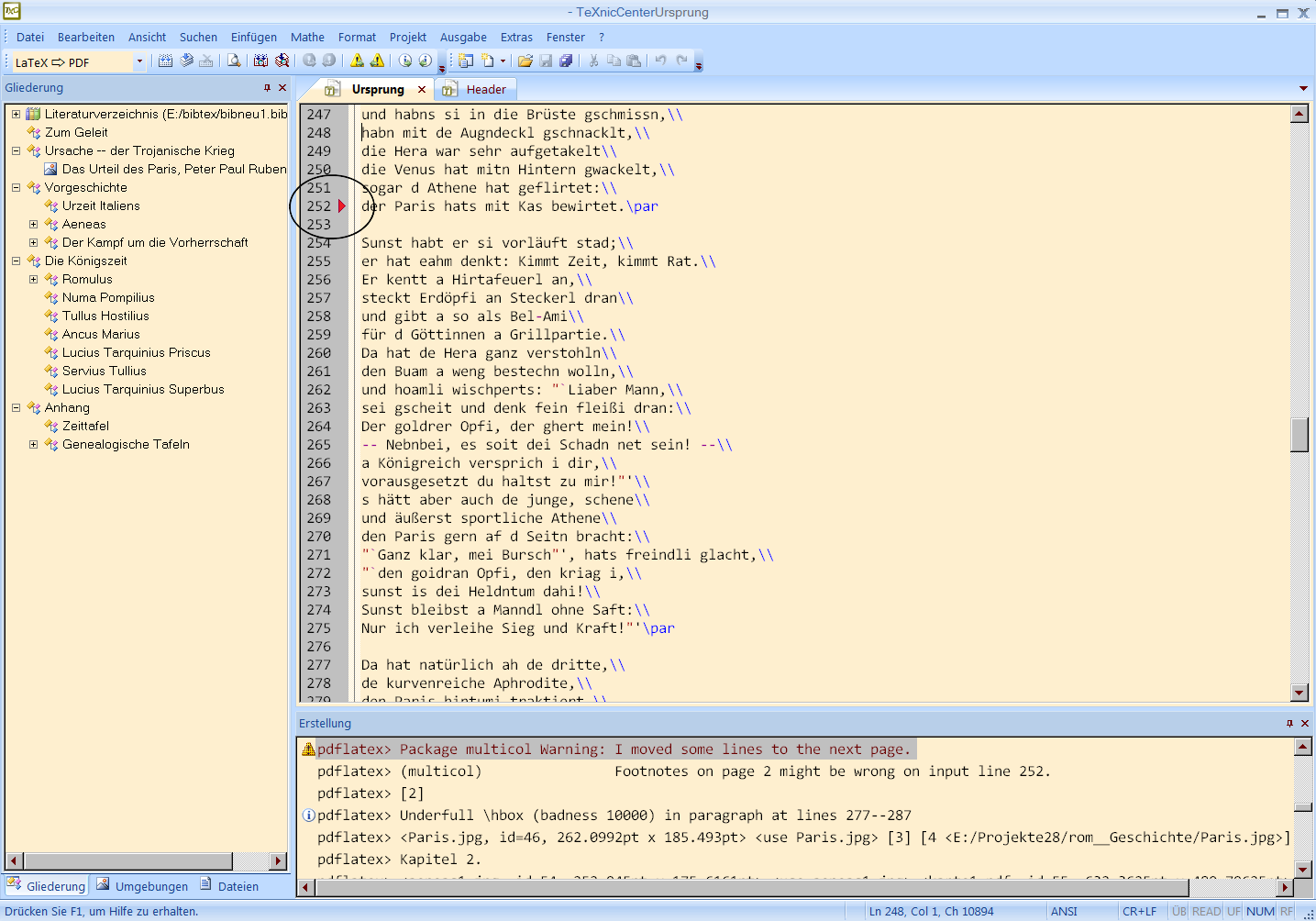Click the warning icon in the Erstellung output
Viewport: 1316px width, 921px height.
coord(308,749)
